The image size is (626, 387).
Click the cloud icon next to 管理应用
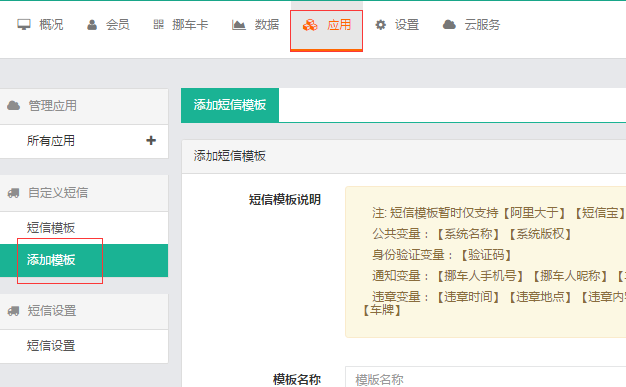coord(14,105)
